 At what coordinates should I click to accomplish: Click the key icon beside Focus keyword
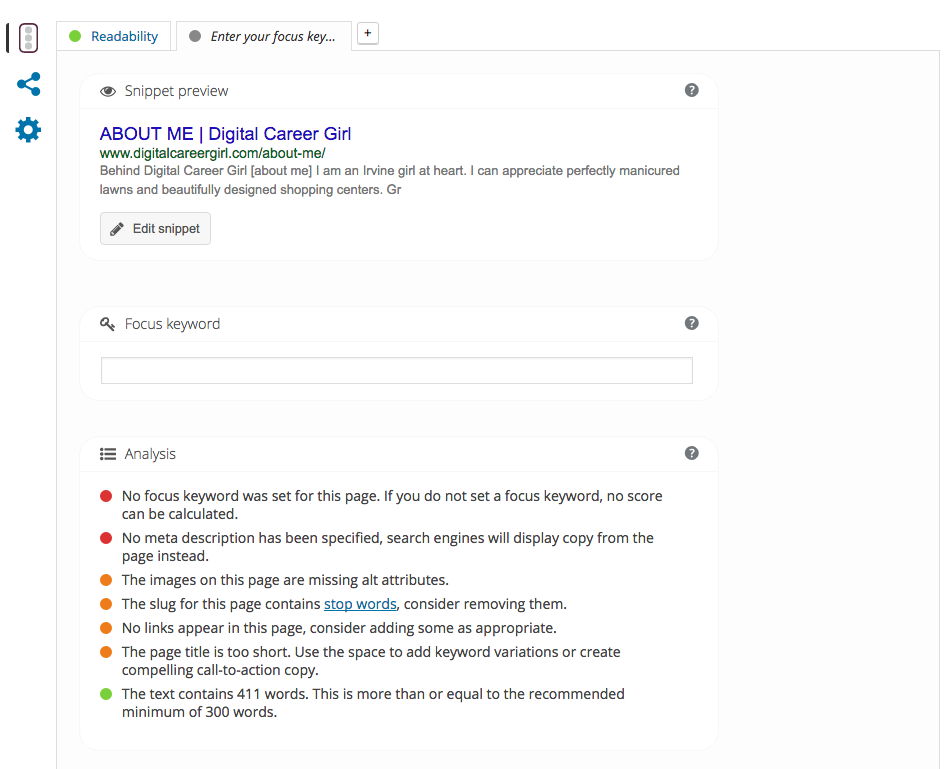[107, 324]
